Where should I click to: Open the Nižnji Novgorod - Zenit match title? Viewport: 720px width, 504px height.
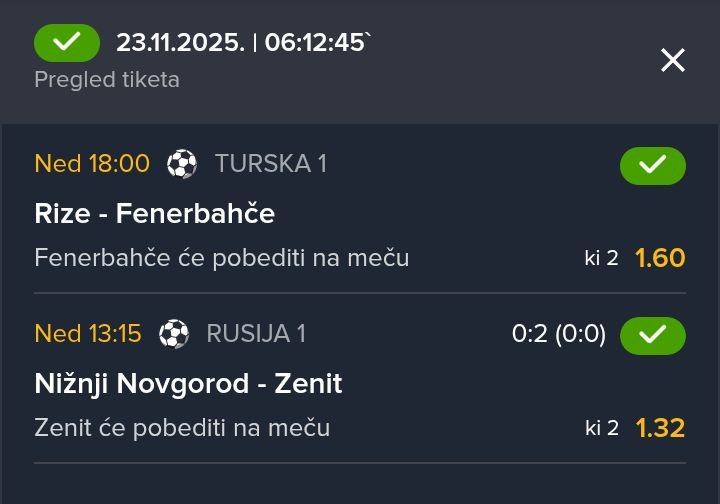point(188,383)
